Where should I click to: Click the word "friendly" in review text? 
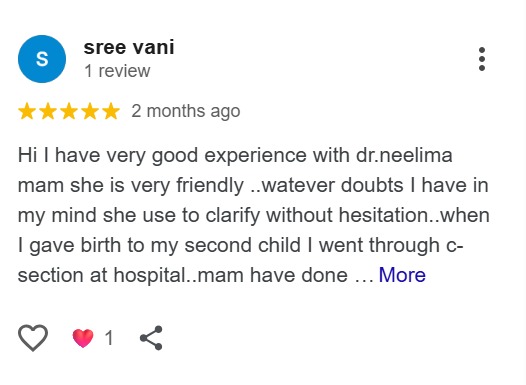[210, 186]
